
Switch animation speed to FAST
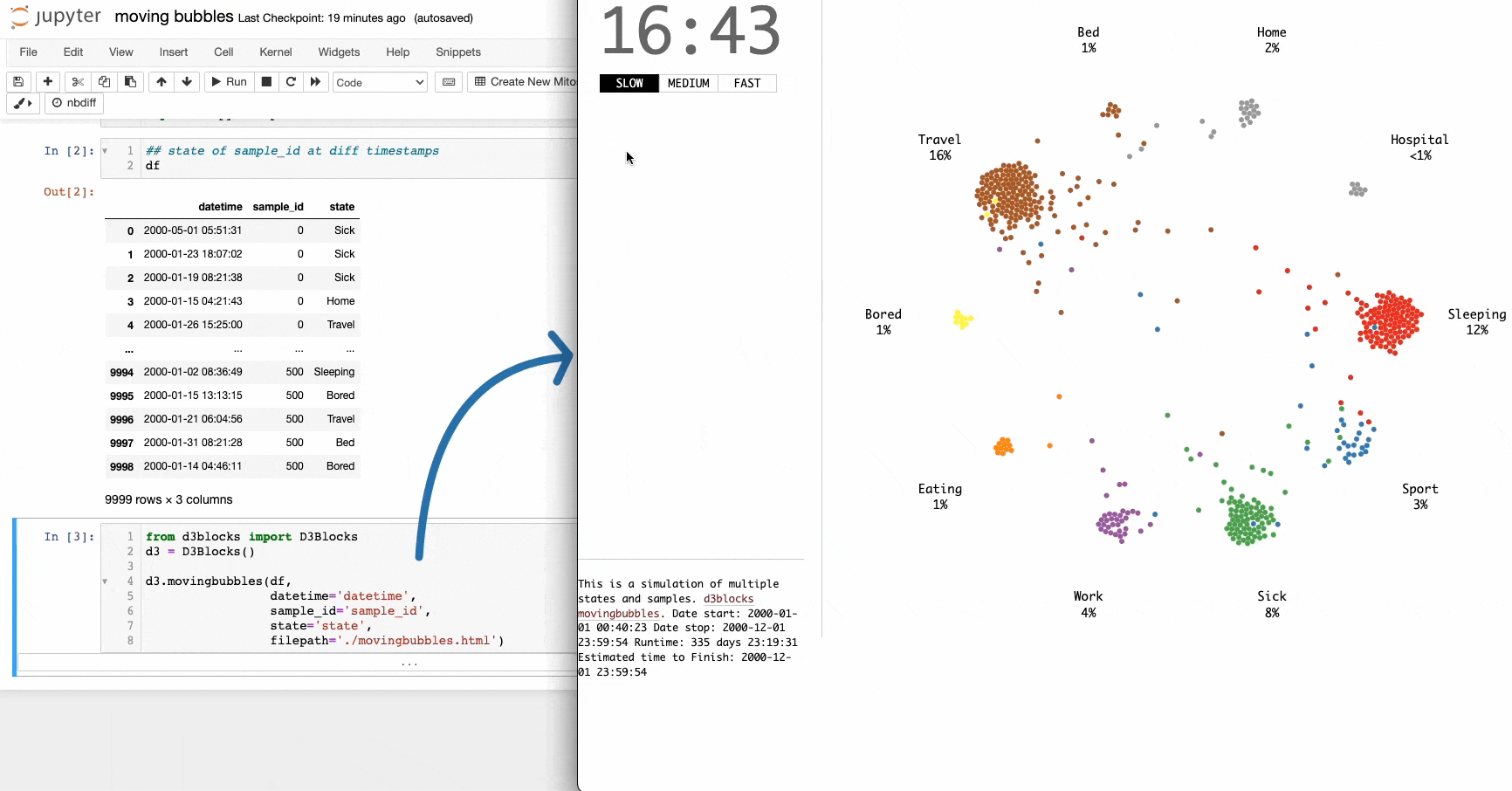746,83
